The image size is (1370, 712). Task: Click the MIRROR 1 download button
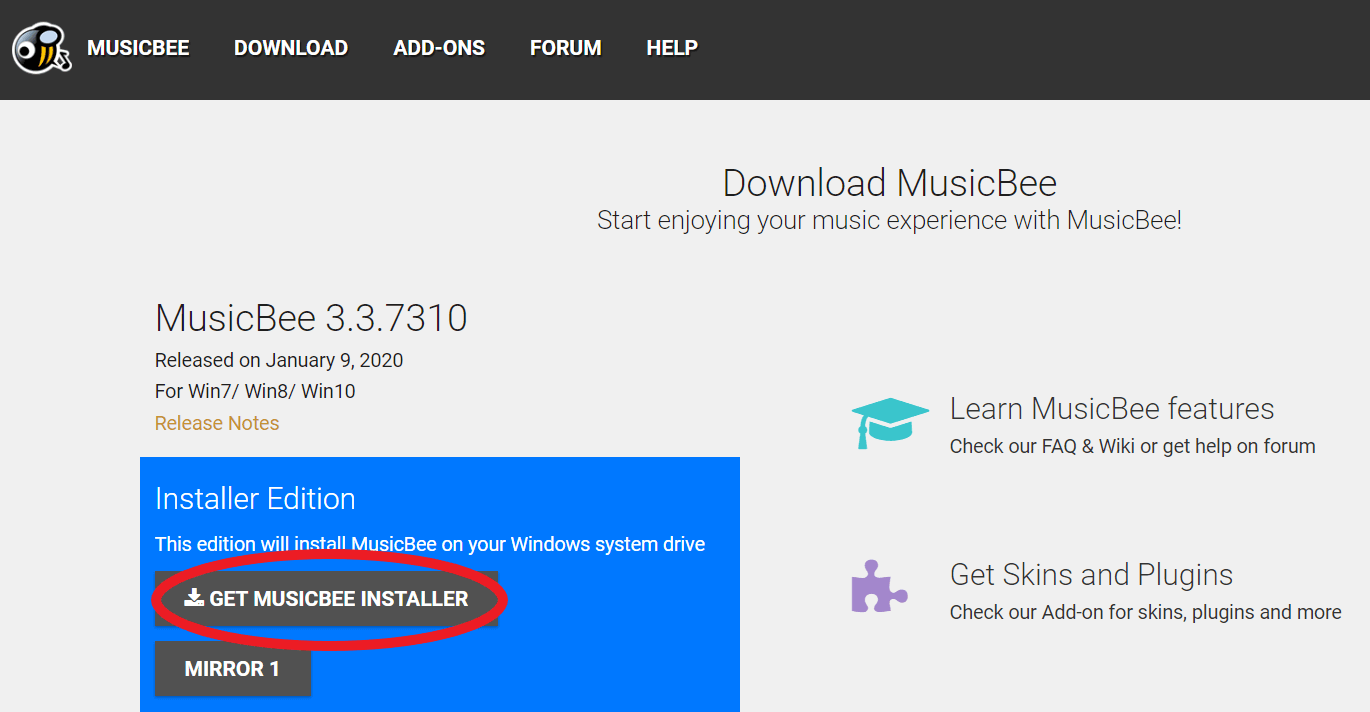(x=233, y=669)
